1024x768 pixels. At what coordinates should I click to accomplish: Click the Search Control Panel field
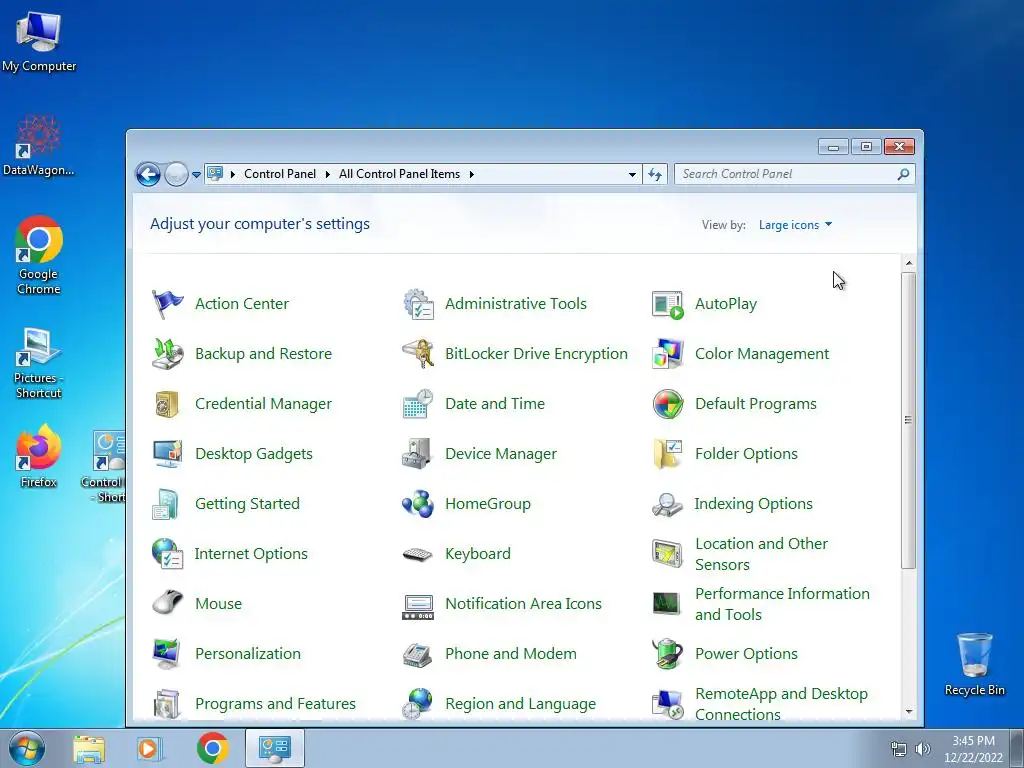click(x=794, y=174)
